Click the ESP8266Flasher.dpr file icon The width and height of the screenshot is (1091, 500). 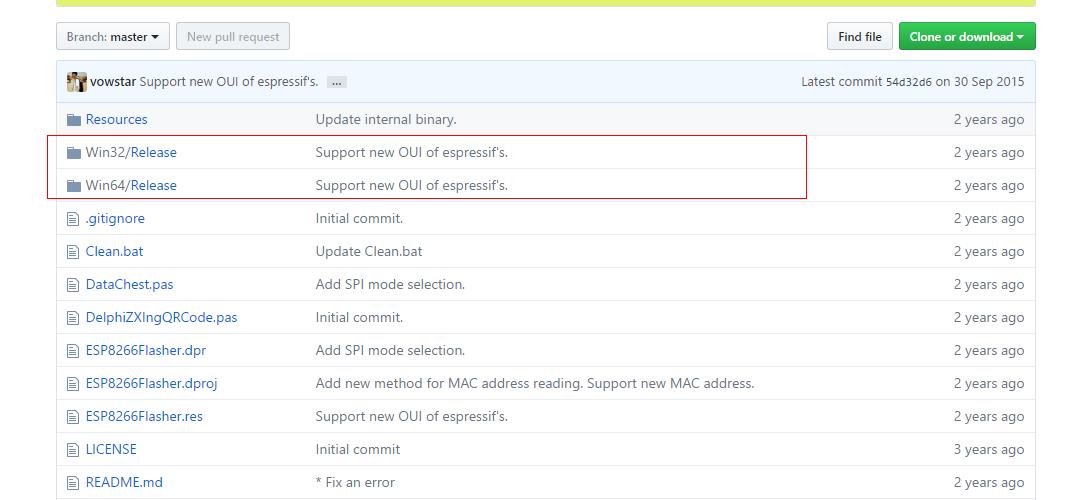(73, 351)
